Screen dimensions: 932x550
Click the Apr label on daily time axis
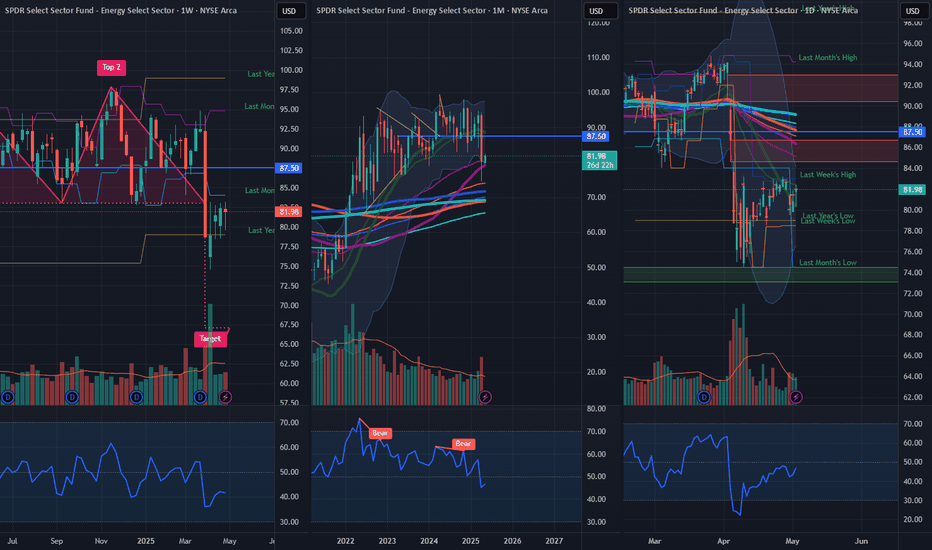point(723,541)
